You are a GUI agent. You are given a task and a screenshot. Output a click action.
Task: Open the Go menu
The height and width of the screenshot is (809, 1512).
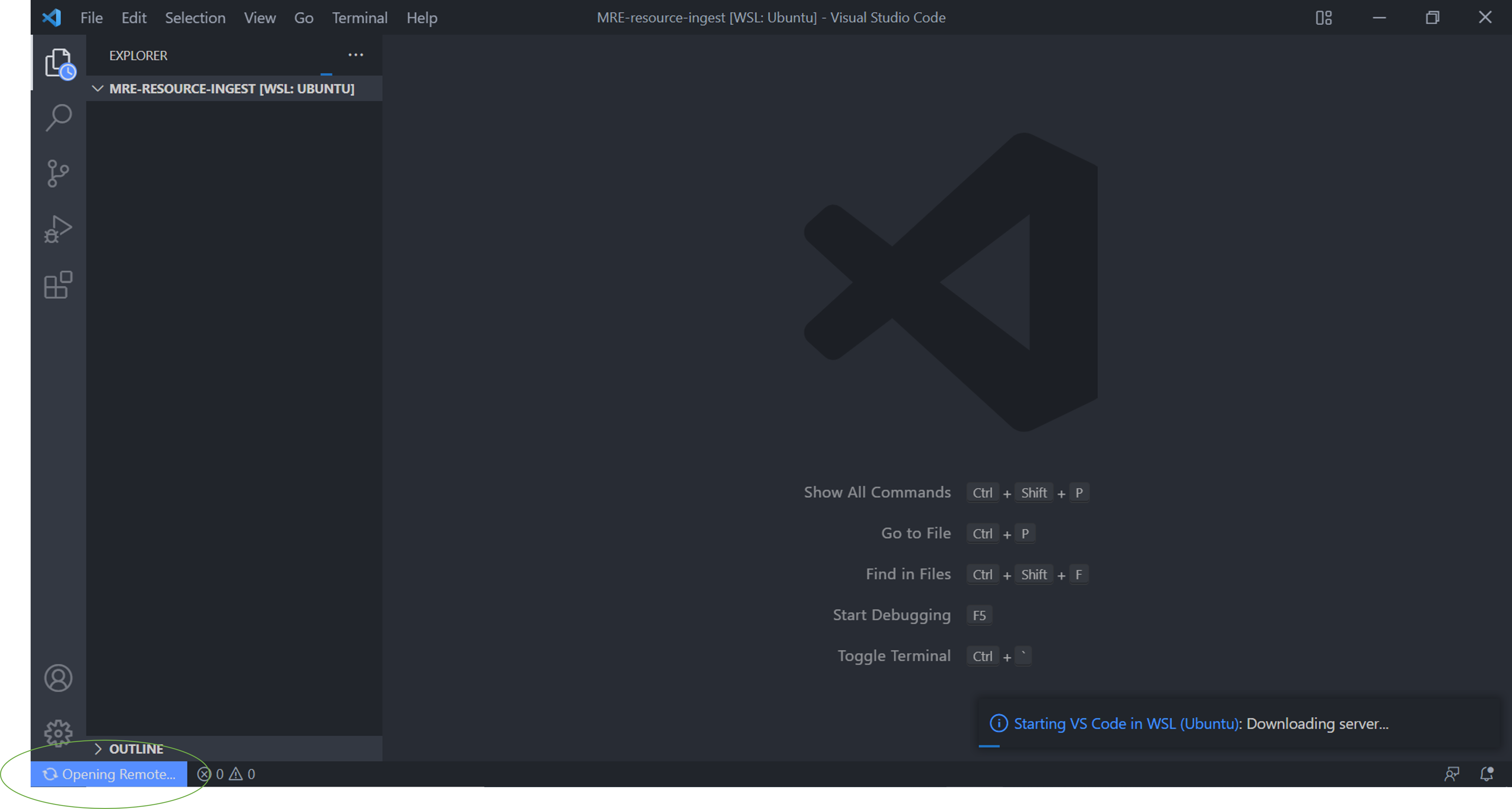(x=303, y=17)
